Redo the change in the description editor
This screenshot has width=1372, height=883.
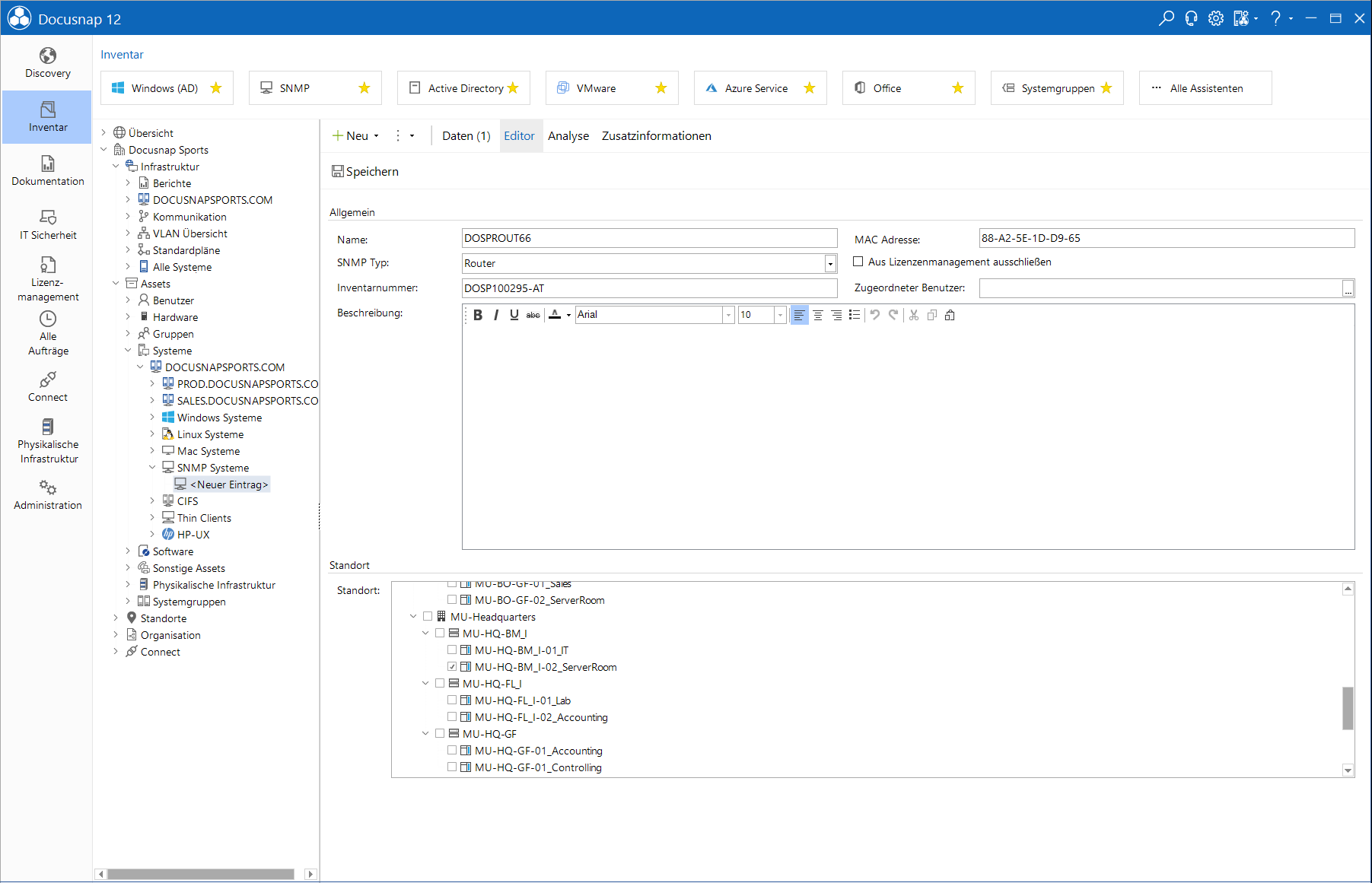point(893,315)
